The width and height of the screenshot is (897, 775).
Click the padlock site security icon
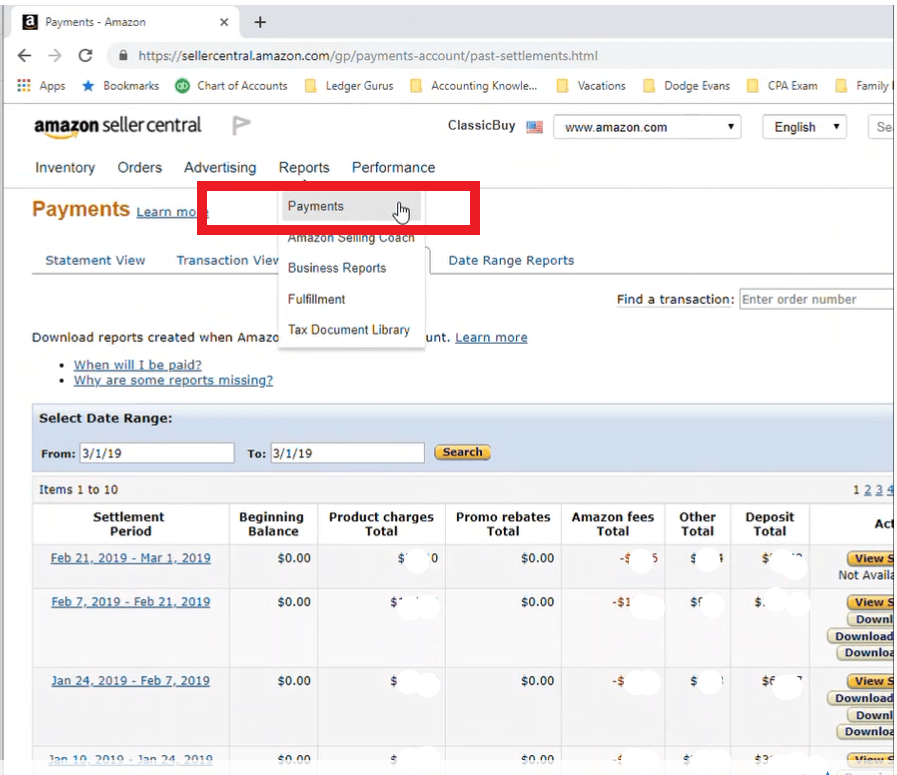pos(123,55)
